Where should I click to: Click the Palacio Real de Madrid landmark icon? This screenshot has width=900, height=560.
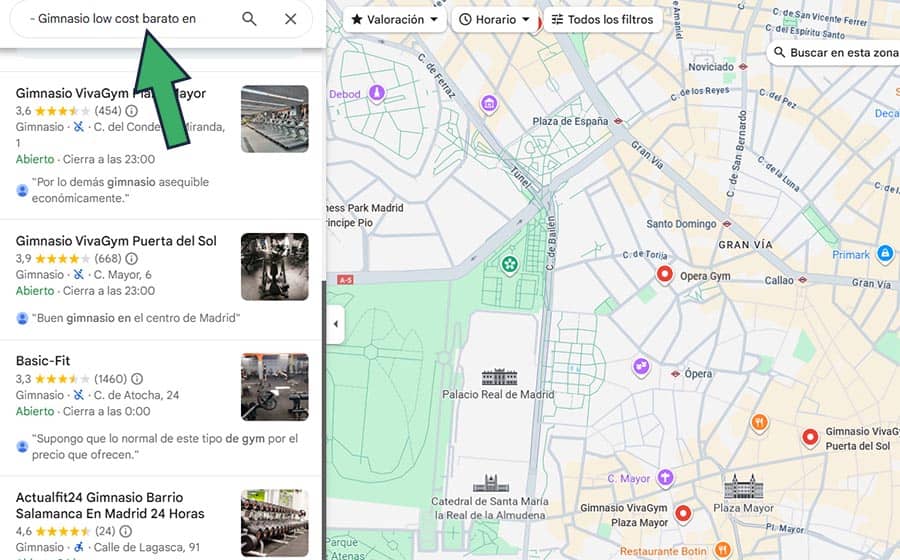(x=499, y=377)
